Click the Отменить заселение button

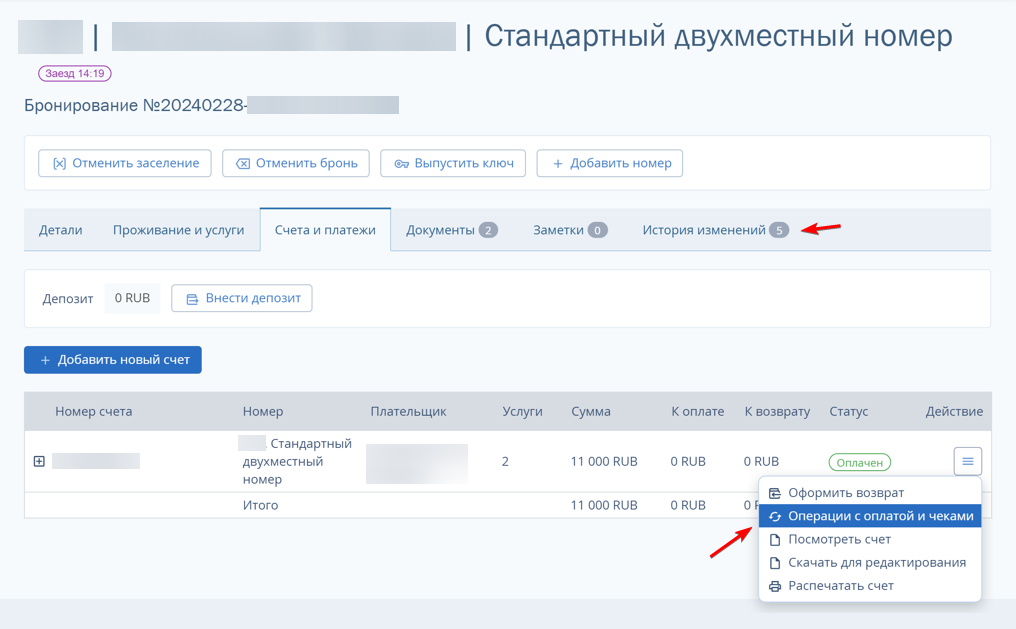click(124, 163)
